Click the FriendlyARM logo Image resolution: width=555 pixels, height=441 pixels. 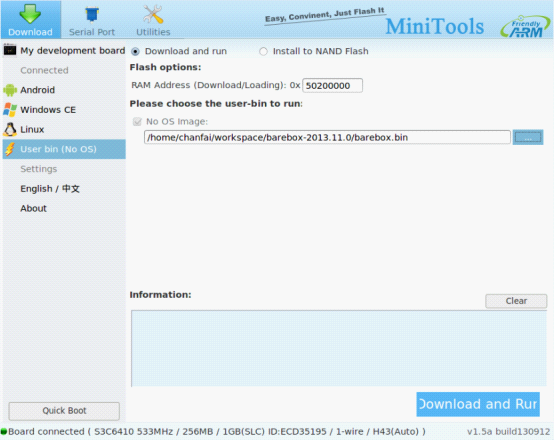coord(526,27)
